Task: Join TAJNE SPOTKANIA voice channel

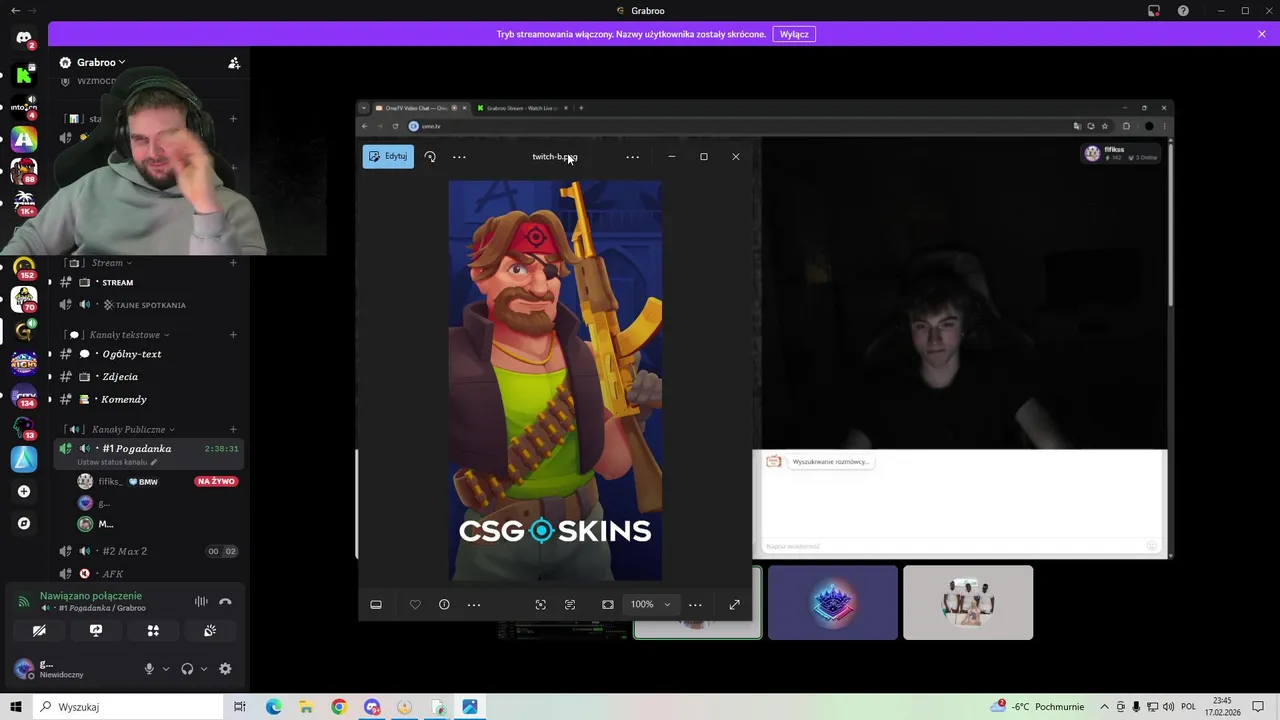Action: [148, 305]
